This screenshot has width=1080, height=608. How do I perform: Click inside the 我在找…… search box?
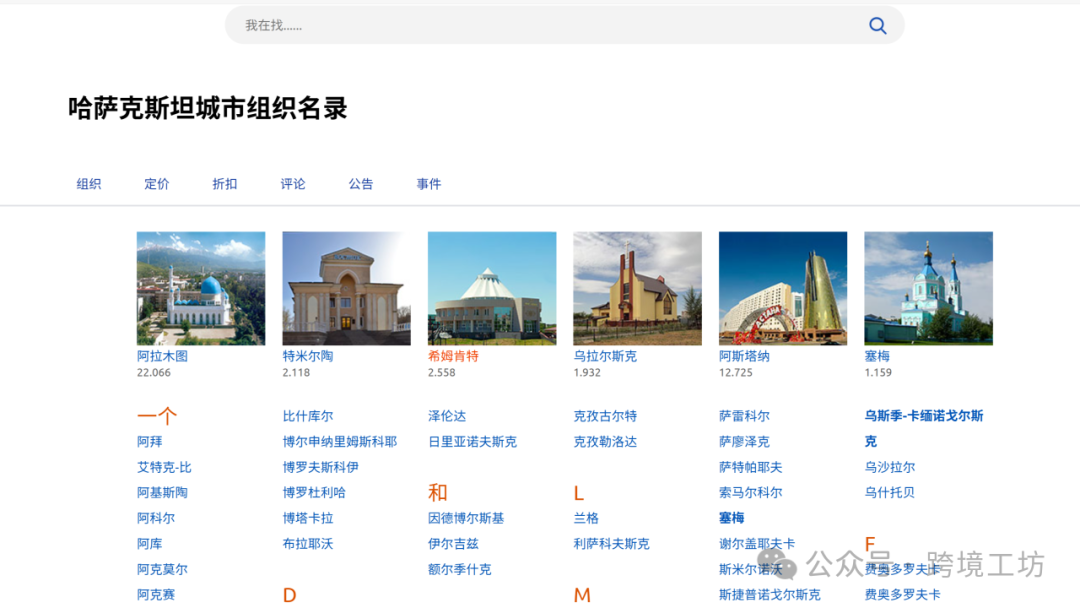pos(500,25)
